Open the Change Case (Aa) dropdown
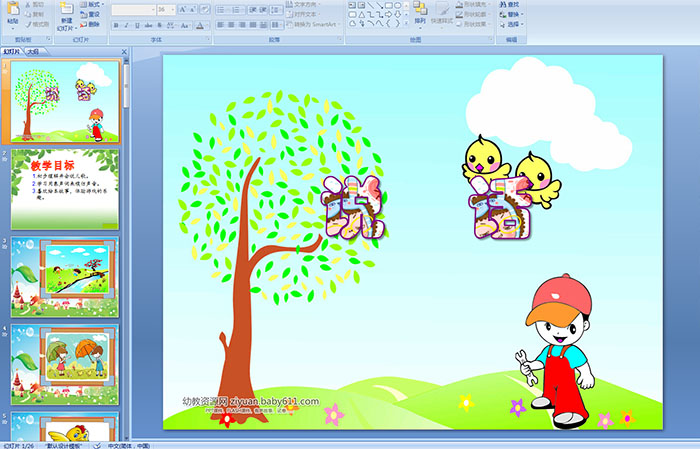700x449 pixels. [x=185, y=25]
